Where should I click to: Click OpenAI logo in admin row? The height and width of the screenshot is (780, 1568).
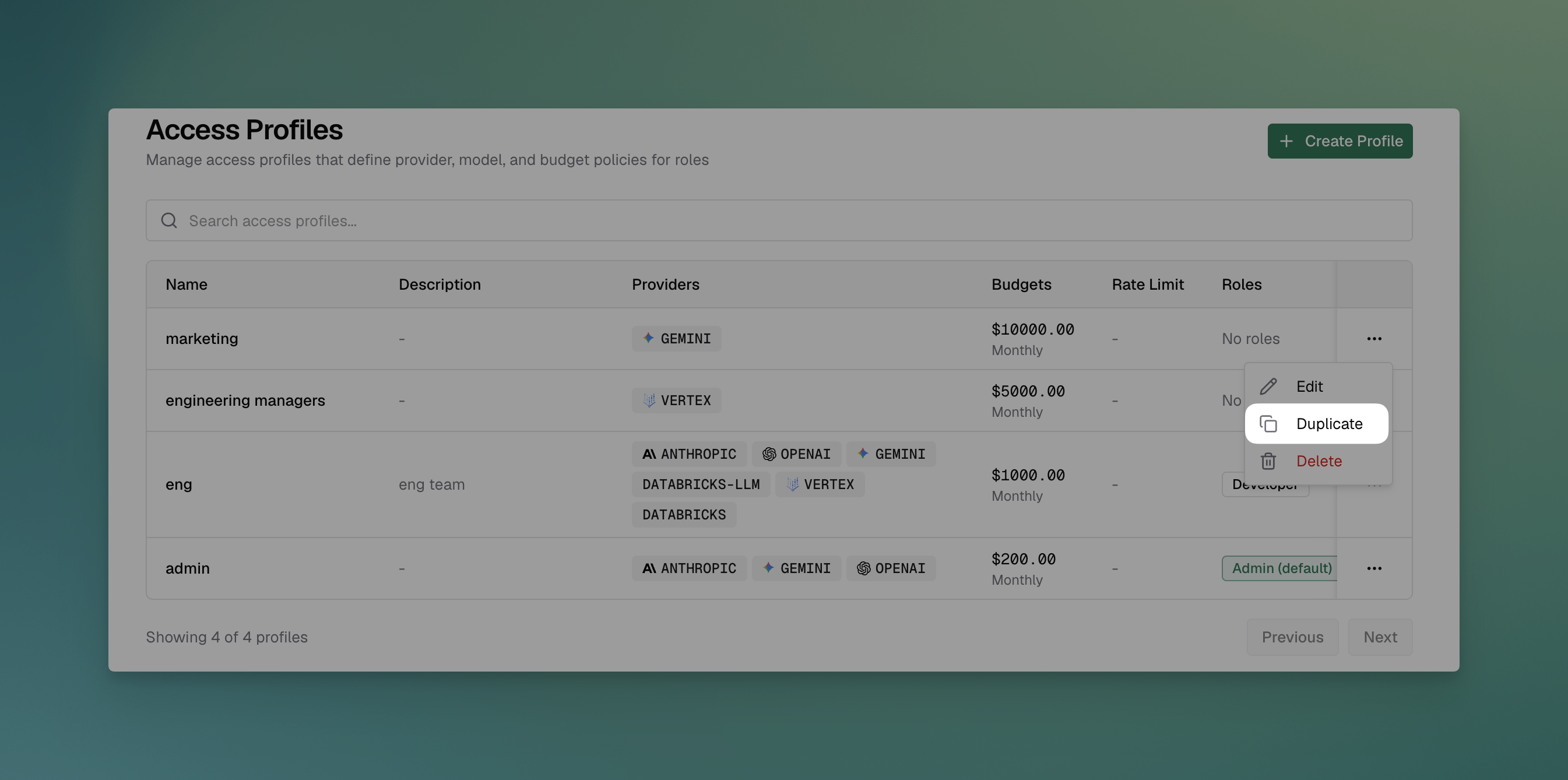click(863, 568)
